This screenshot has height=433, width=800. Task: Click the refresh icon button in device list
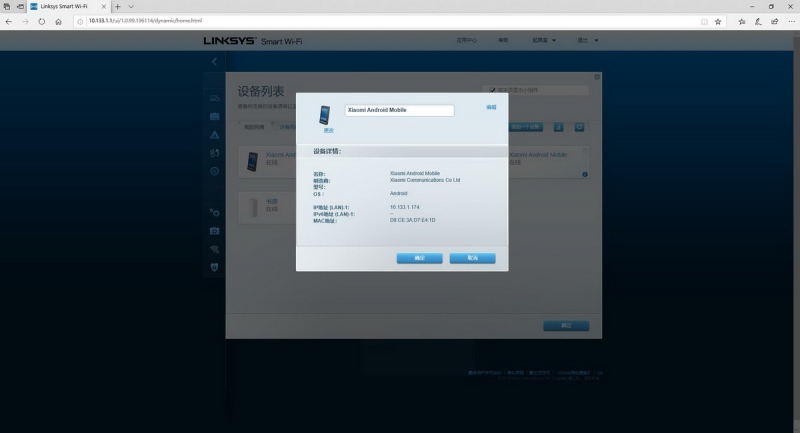click(579, 127)
